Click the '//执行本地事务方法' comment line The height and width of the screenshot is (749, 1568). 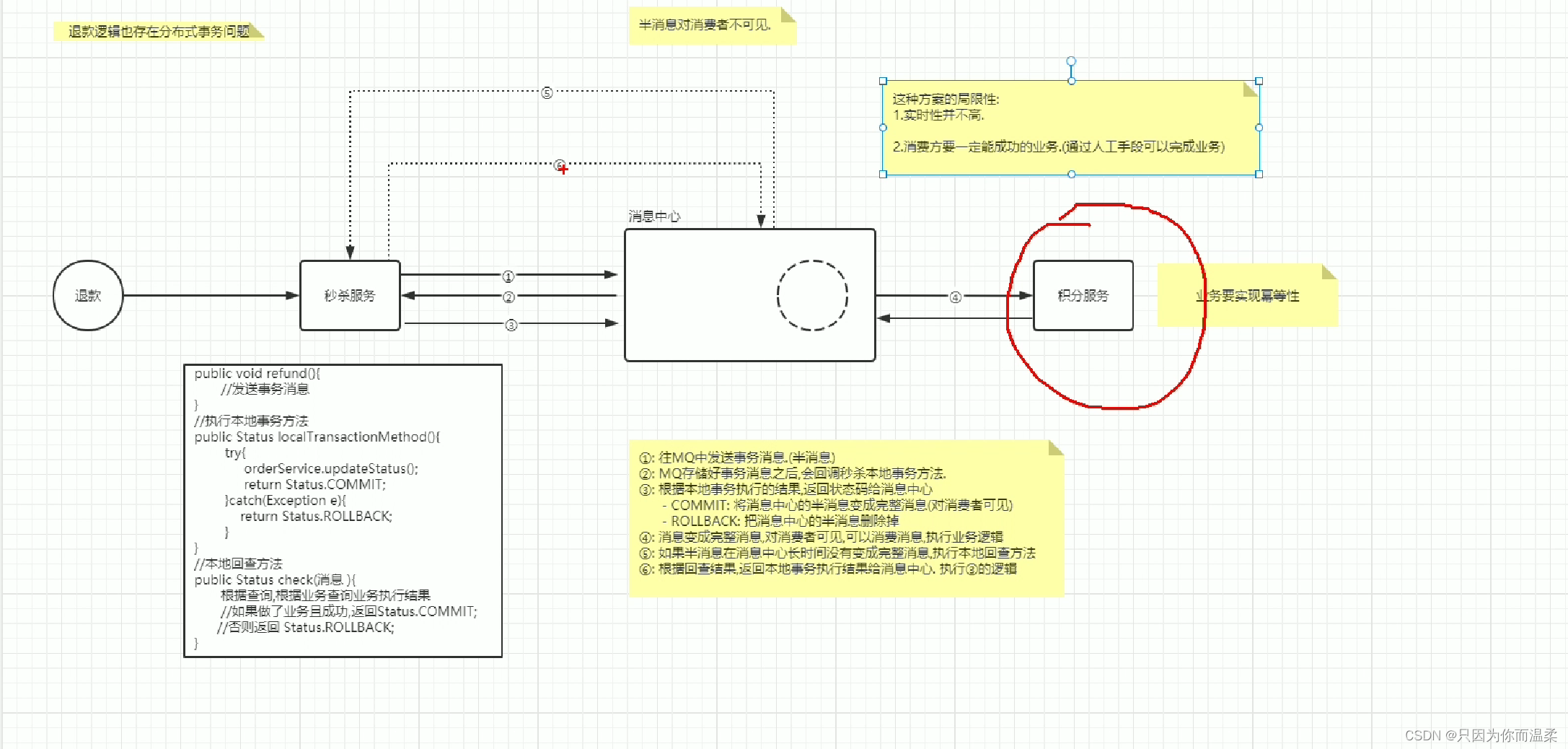click(251, 421)
